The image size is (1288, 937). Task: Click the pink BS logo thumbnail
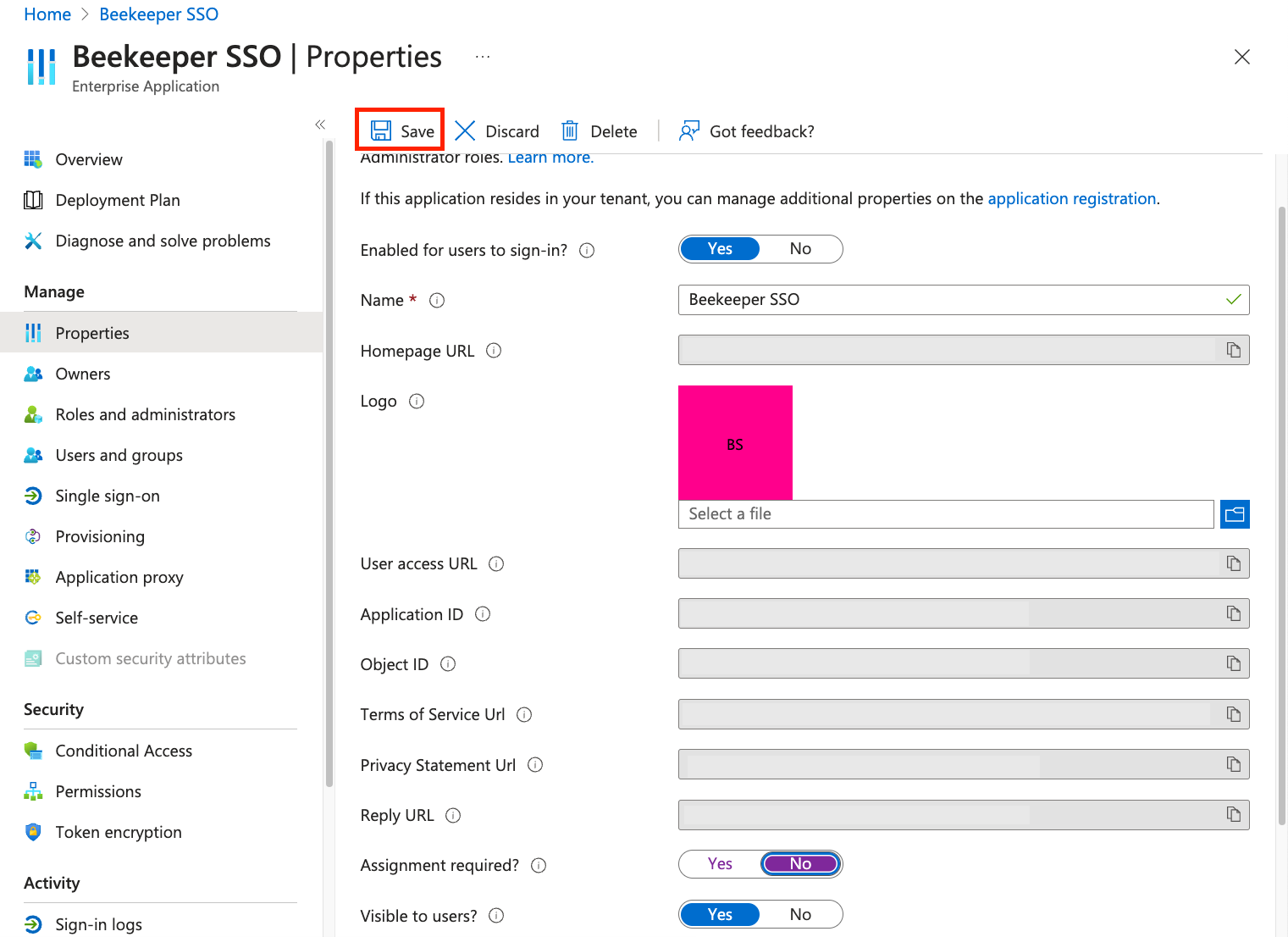tap(735, 442)
